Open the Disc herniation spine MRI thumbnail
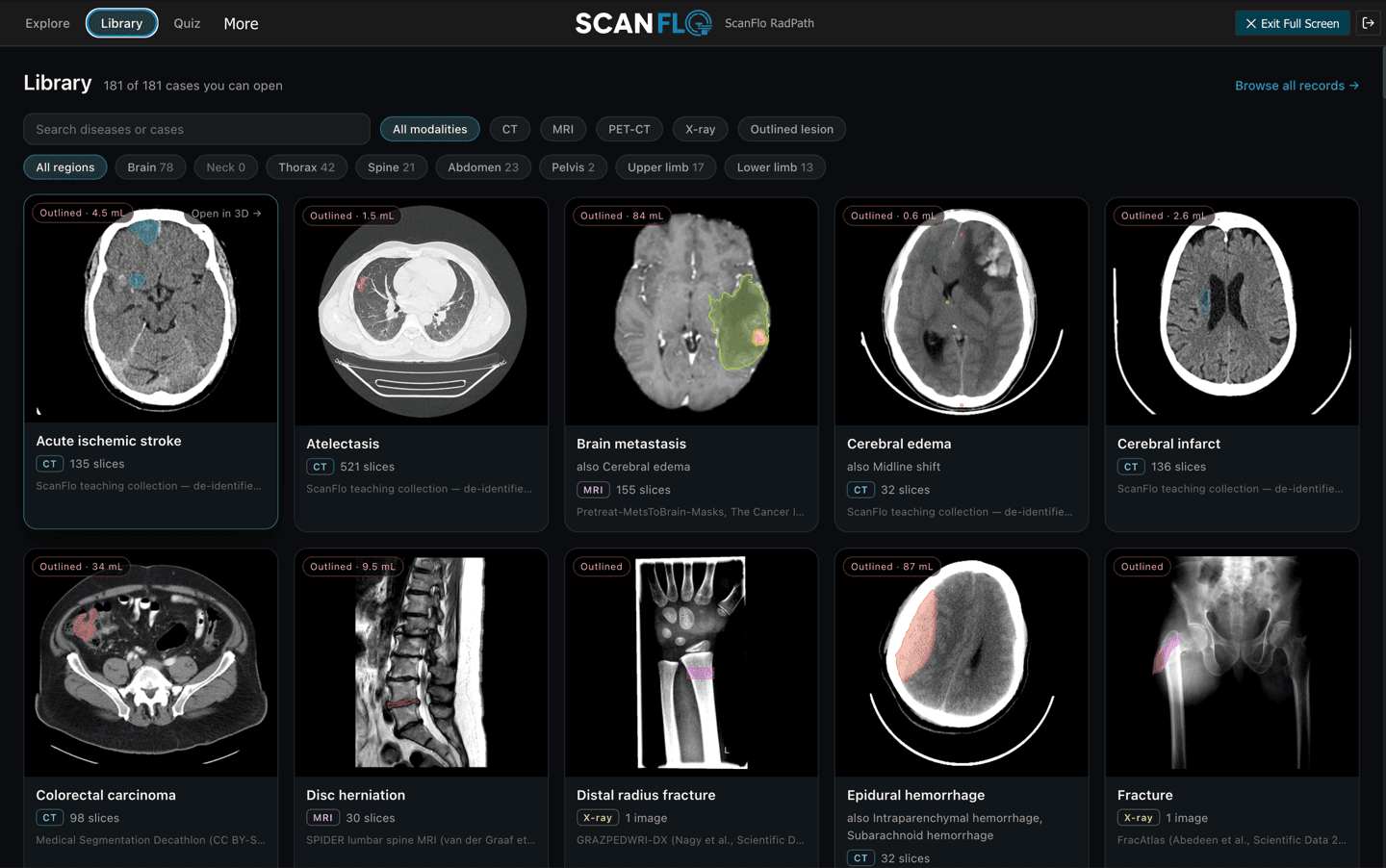This screenshot has height=868, width=1386. tap(422, 663)
